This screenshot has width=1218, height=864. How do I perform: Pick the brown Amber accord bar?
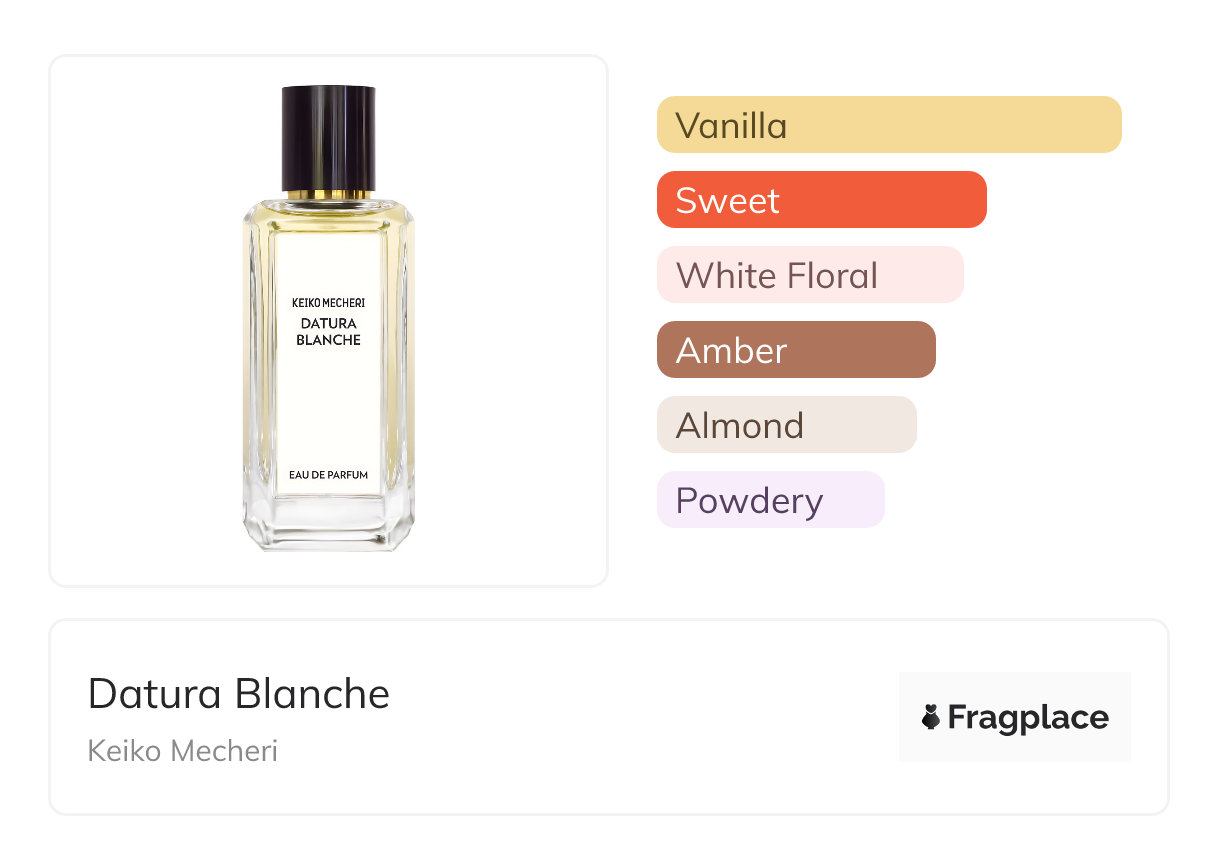click(x=795, y=350)
